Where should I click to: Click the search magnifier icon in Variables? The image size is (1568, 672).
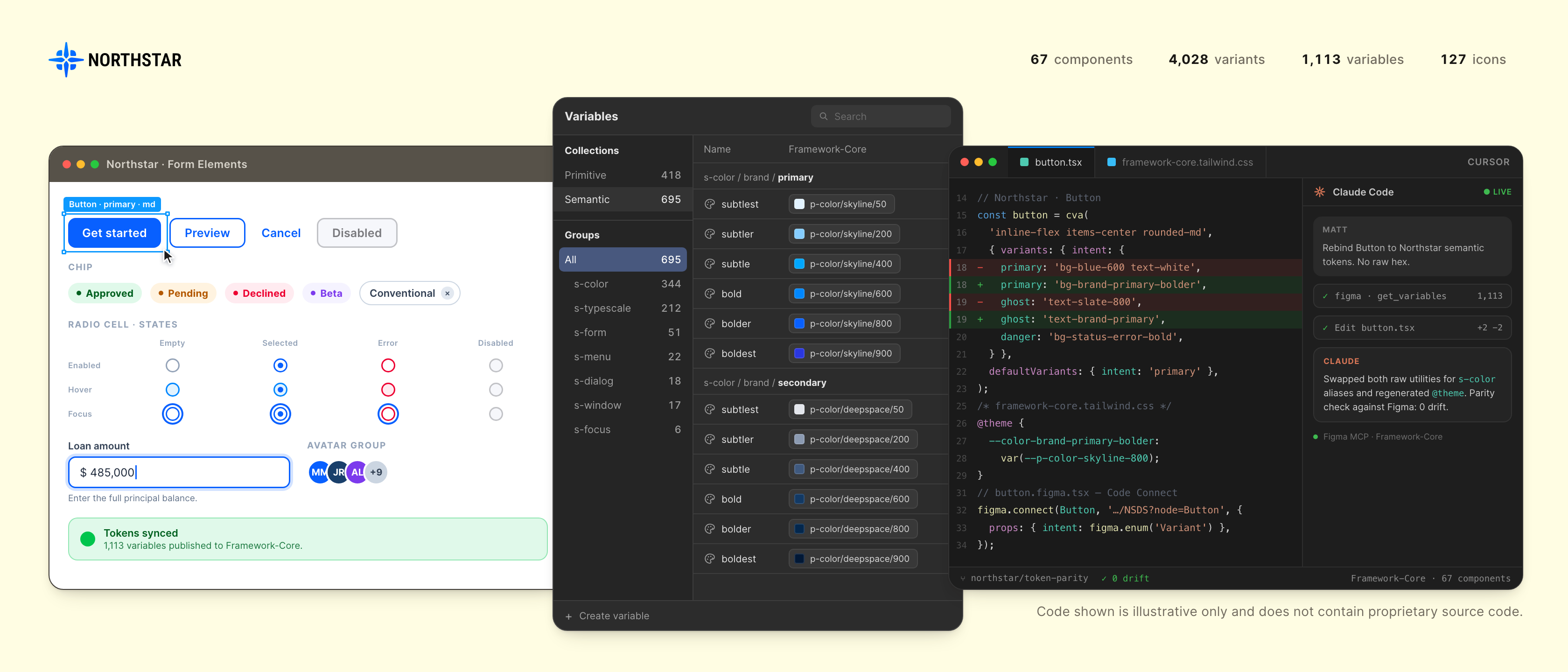[824, 116]
